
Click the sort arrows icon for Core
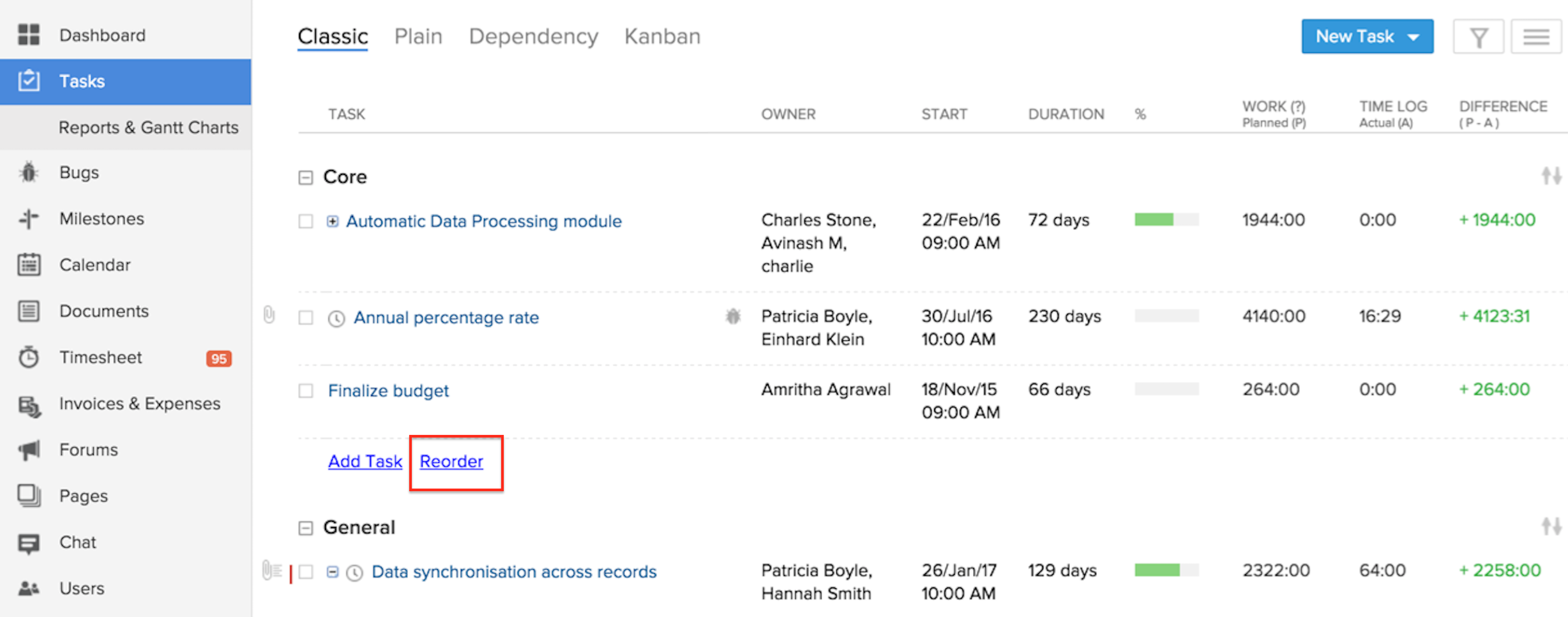pos(1551,176)
